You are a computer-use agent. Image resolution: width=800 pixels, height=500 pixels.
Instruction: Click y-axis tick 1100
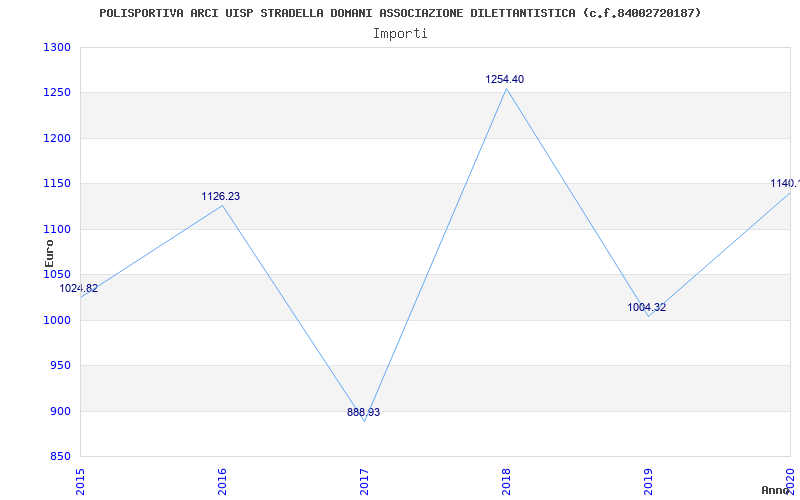pyautogui.click(x=57, y=230)
